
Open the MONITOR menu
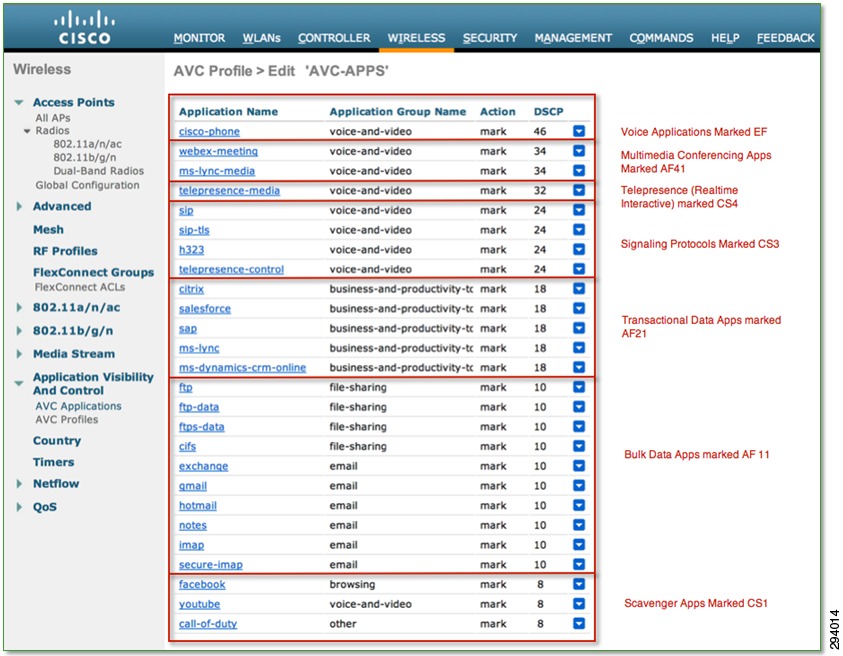199,38
